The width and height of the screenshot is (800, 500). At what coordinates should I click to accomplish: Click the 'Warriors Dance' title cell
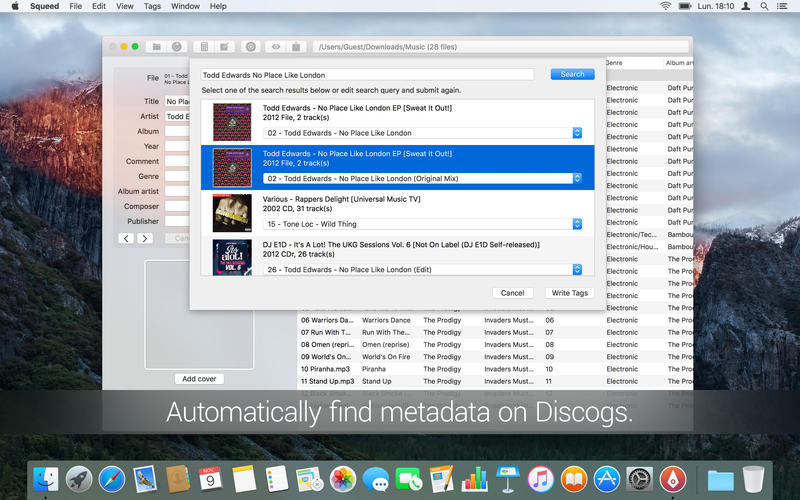pos(386,320)
